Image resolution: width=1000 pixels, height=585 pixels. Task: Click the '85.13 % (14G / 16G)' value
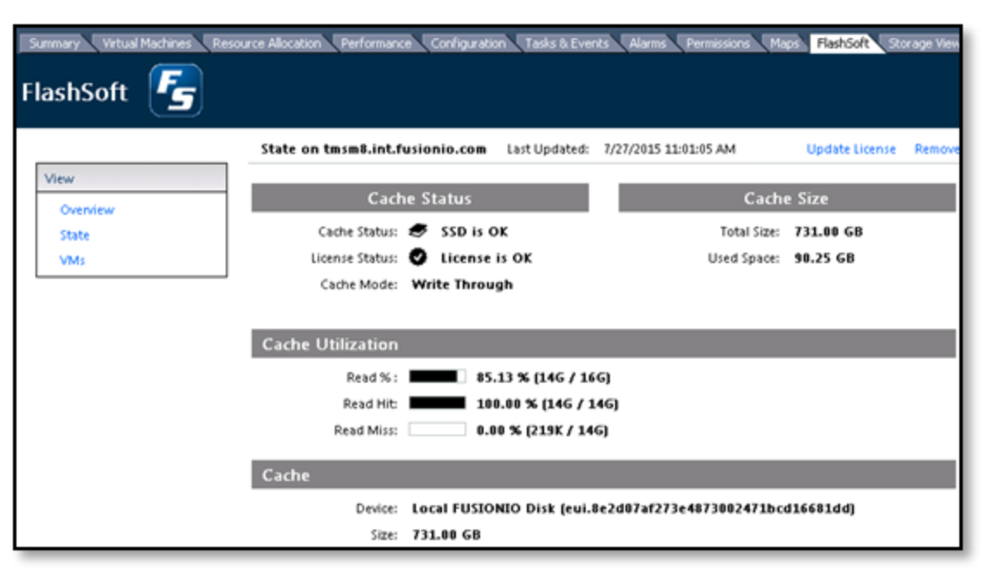pyautogui.click(x=543, y=377)
